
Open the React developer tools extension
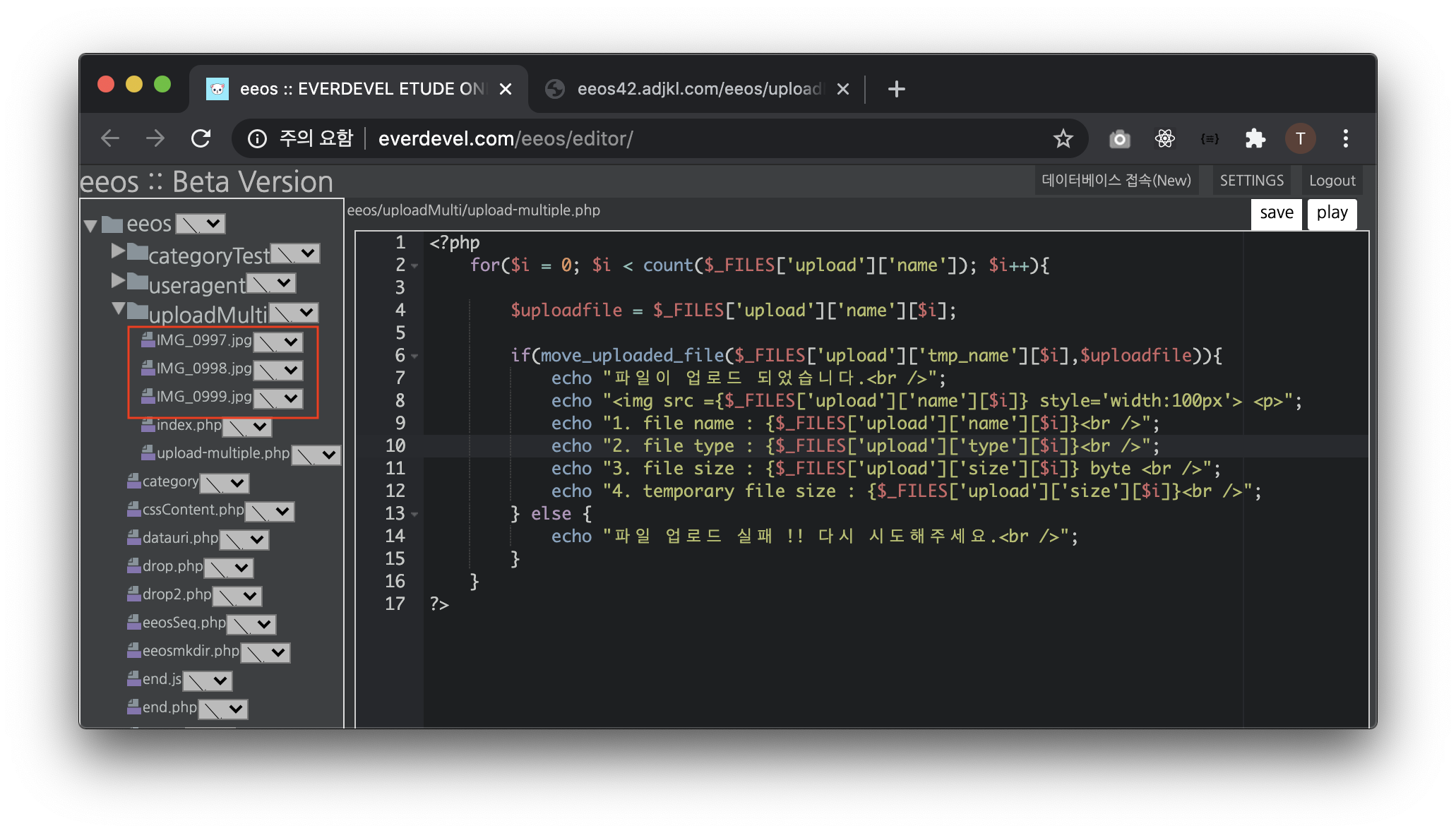pos(1165,138)
